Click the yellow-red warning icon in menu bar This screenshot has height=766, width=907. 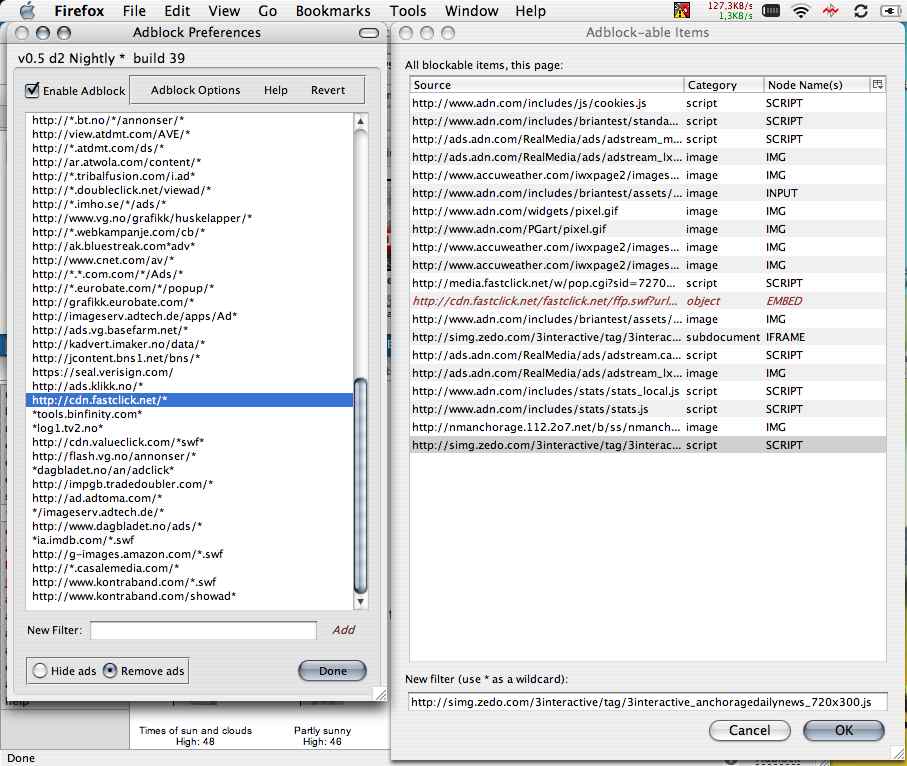point(682,10)
